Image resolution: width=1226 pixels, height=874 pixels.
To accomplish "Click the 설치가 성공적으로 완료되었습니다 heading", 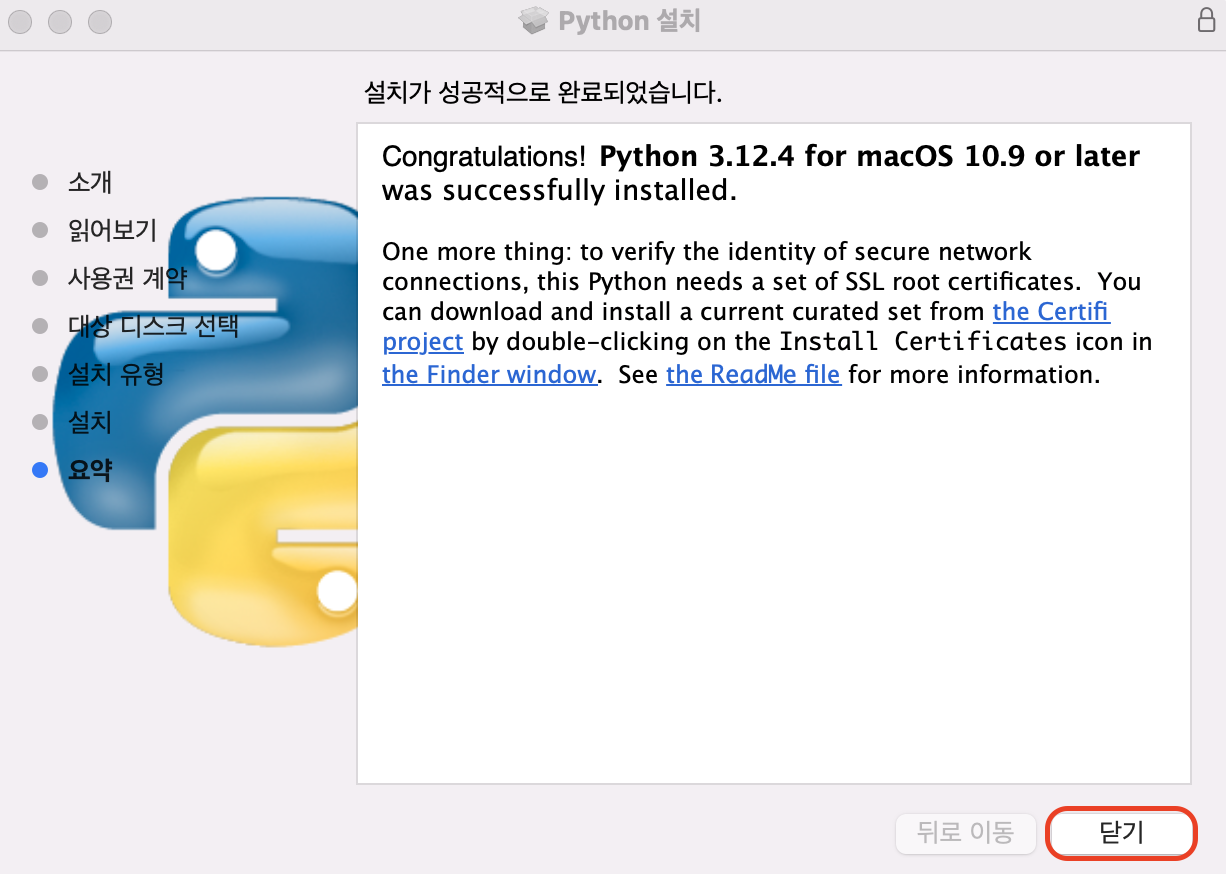I will (543, 94).
